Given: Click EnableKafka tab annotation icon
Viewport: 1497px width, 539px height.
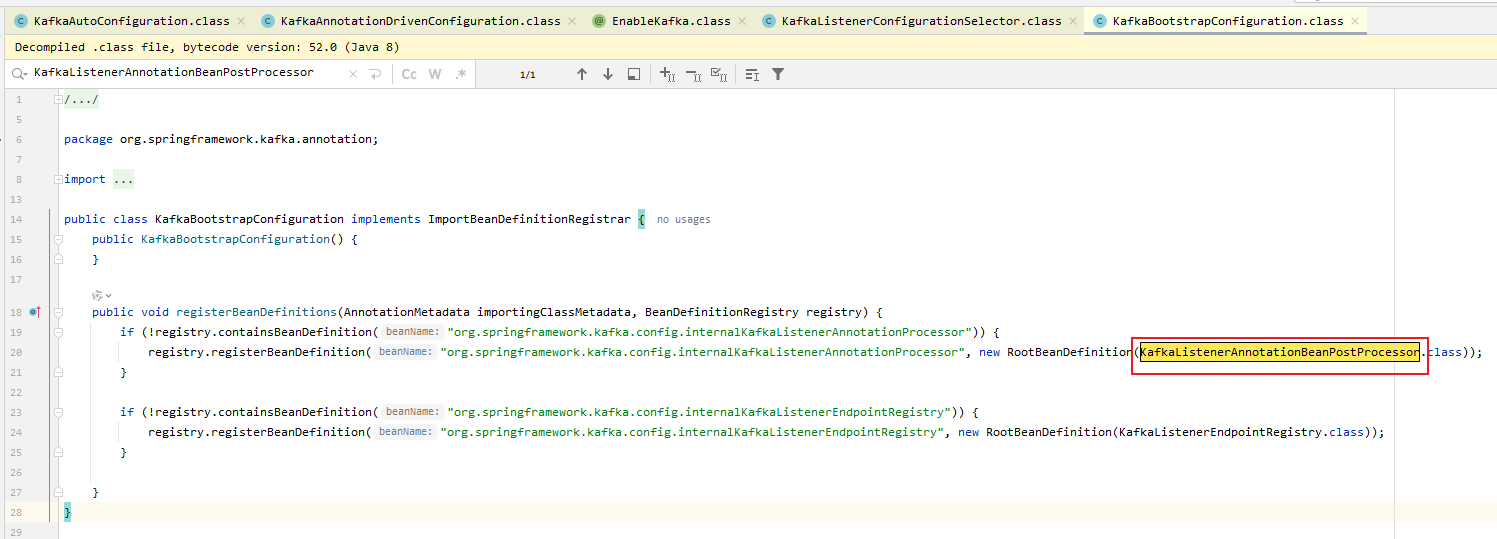Looking at the screenshot, I should [x=599, y=21].
